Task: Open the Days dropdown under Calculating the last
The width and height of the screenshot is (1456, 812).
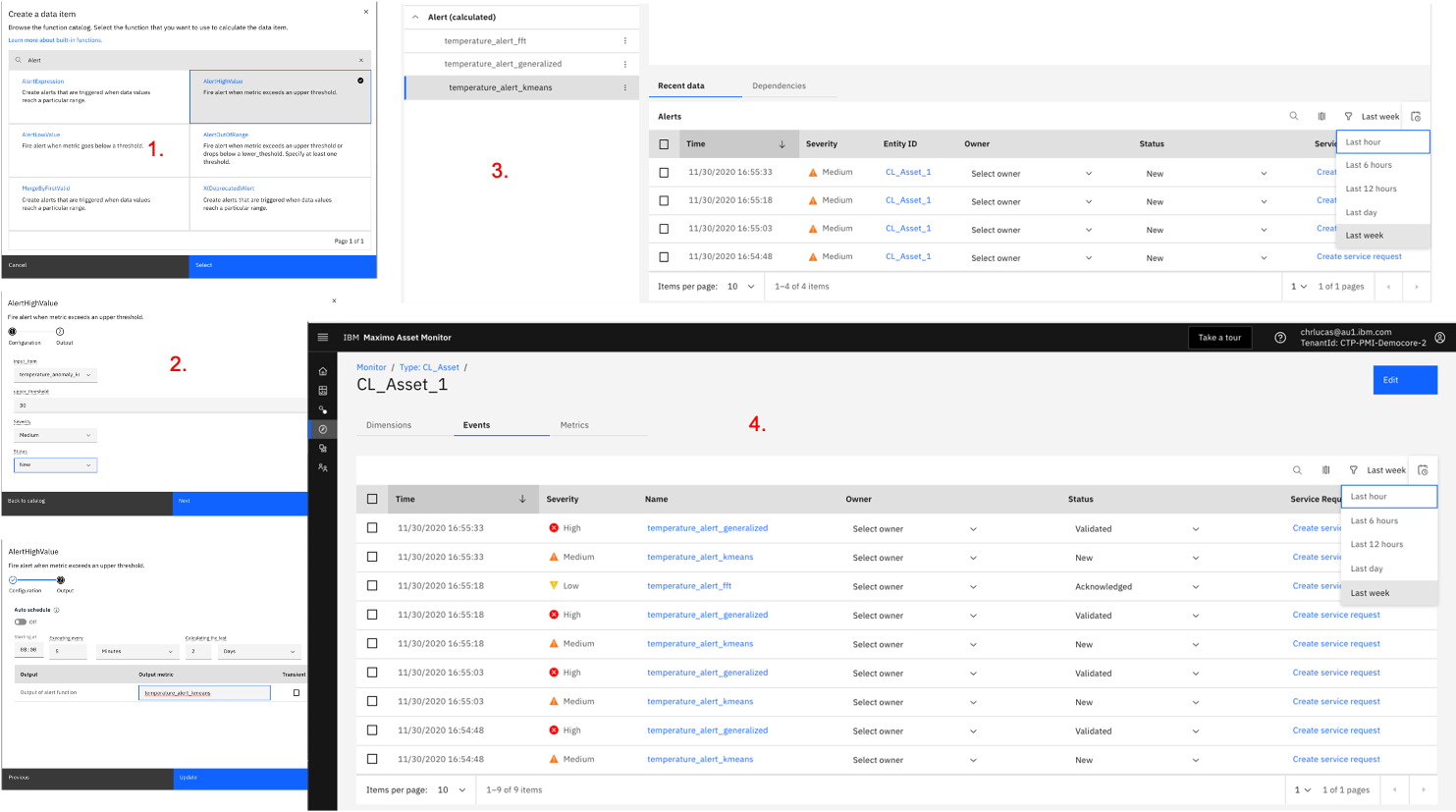Action: pos(257,651)
